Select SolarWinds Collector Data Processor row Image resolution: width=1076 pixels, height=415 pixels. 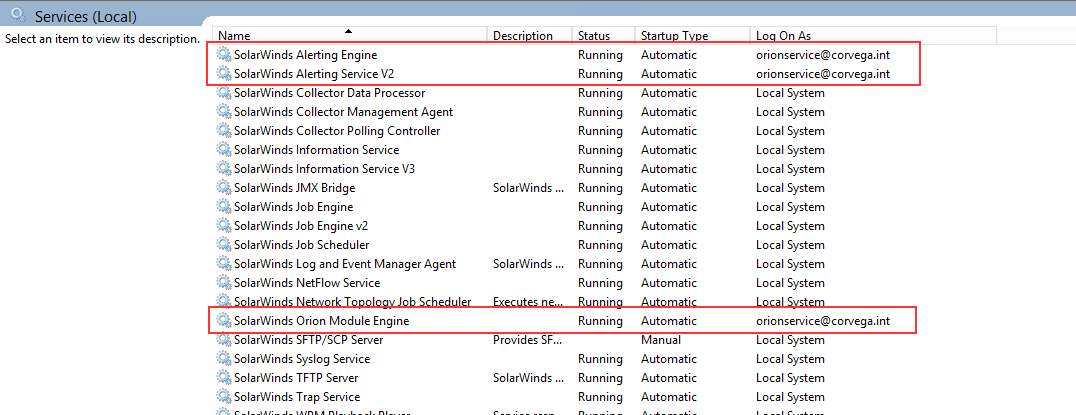(329, 93)
